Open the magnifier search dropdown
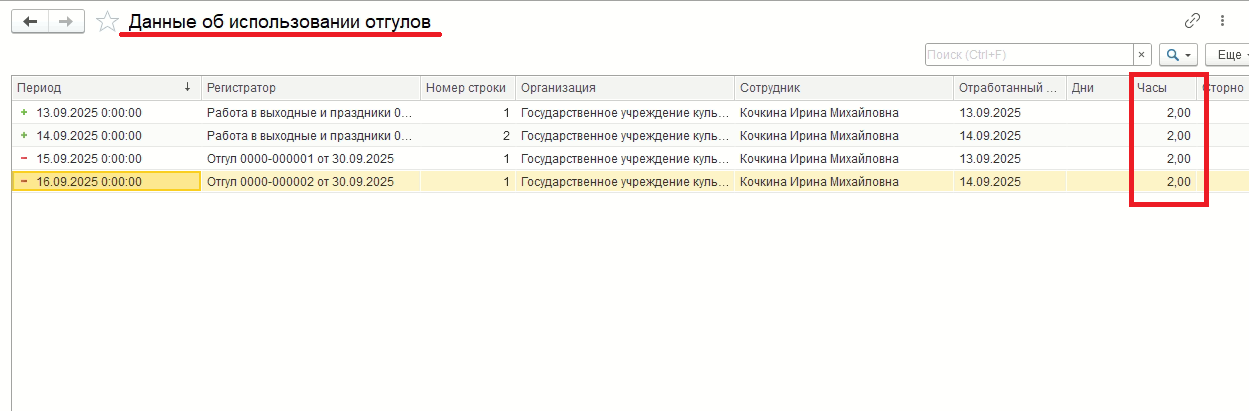 click(1178, 54)
